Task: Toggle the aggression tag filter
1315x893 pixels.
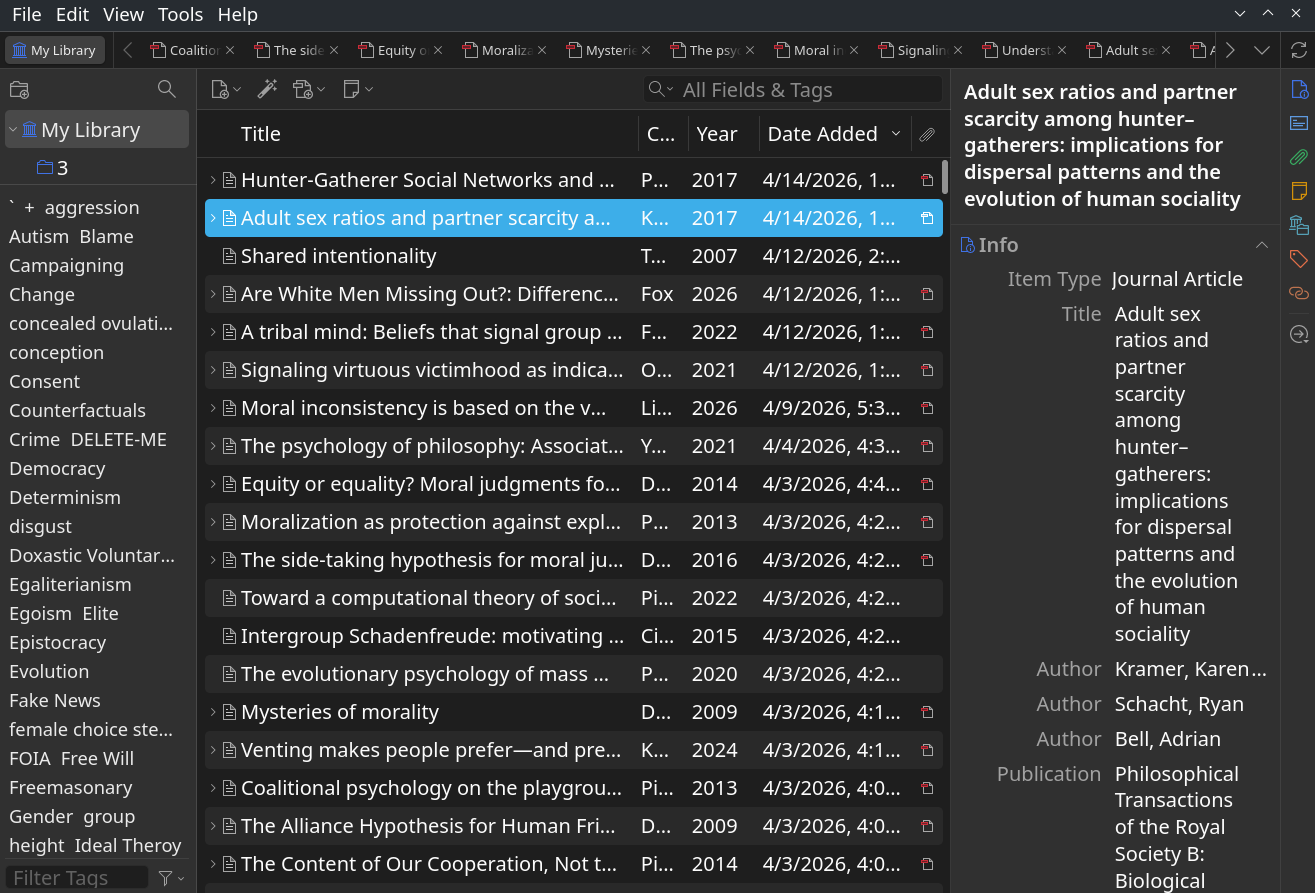Action: pyautogui.click(x=92, y=208)
